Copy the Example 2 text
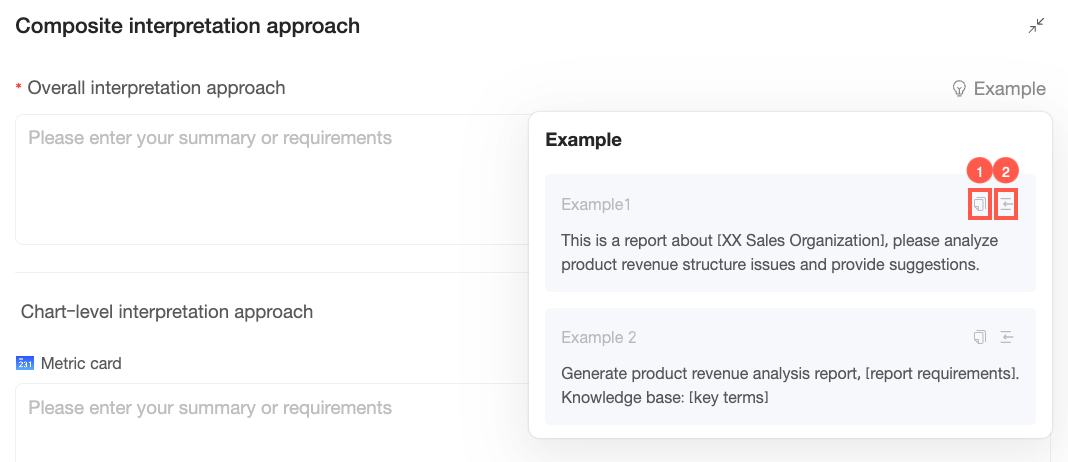 (x=981, y=337)
